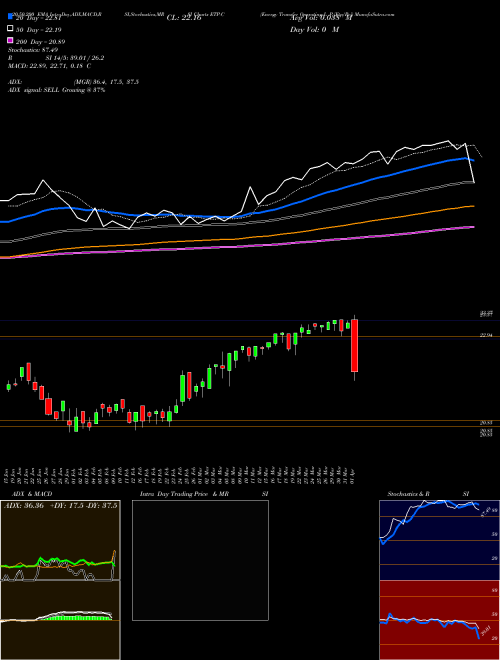Click the white 50 Day legend swatch
500x660 pixels.
tap(11, 29)
